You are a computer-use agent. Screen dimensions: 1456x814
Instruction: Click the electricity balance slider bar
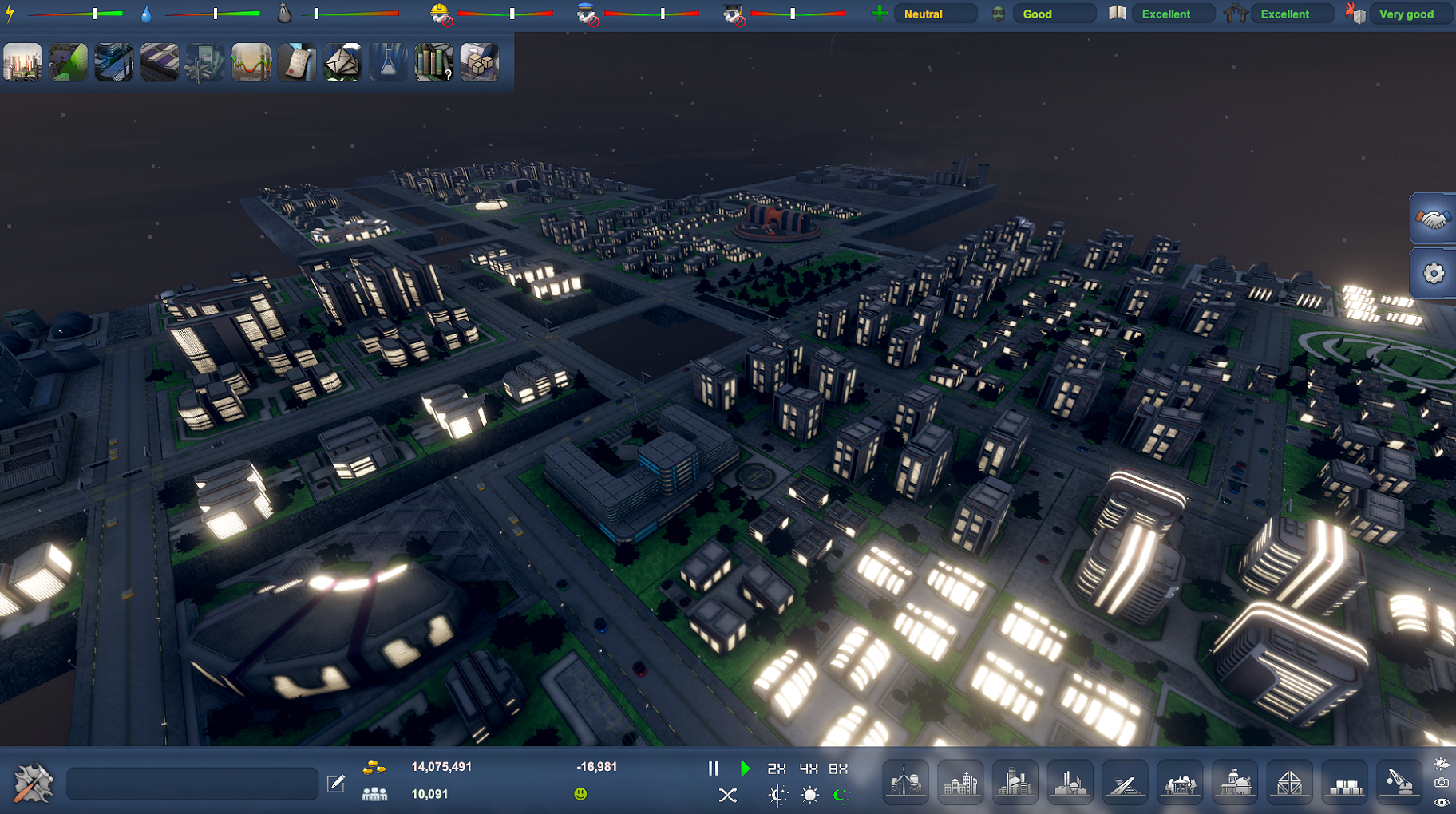76,14
